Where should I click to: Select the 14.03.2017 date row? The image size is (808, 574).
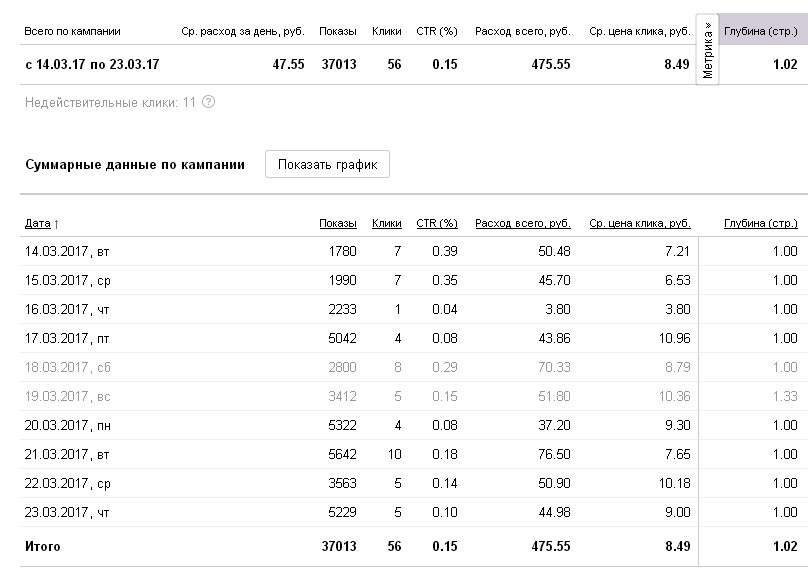click(x=68, y=252)
